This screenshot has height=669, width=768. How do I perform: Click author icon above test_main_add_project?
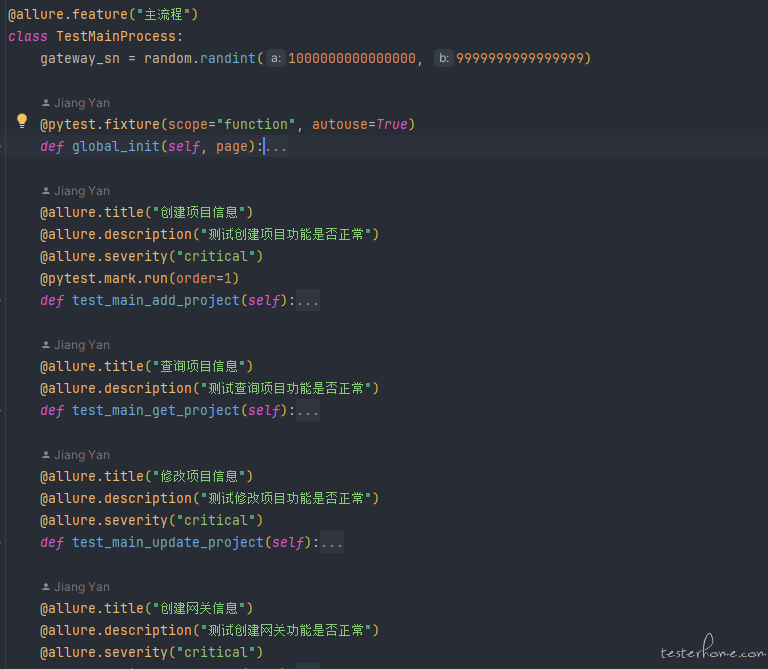point(46,191)
